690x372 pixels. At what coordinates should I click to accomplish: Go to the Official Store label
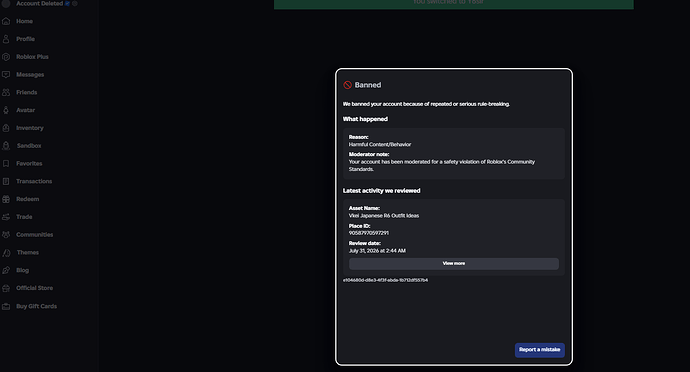34,288
